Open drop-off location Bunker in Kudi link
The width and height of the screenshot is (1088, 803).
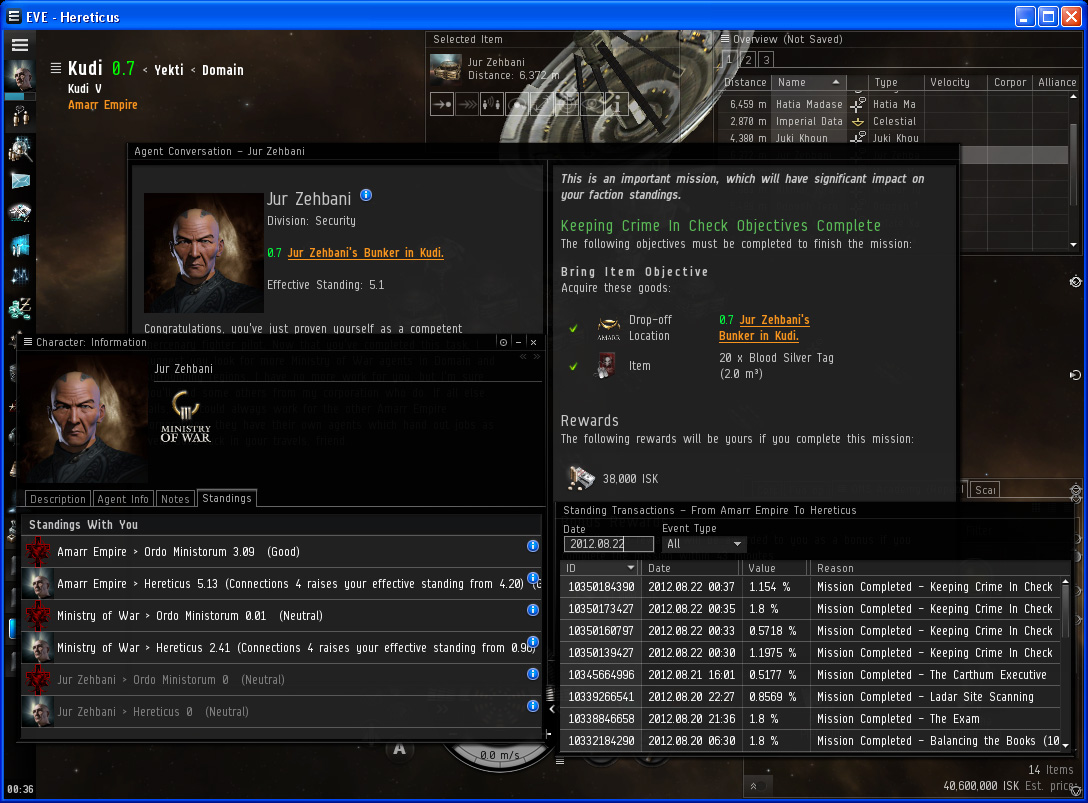pyautogui.click(x=764, y=328)
